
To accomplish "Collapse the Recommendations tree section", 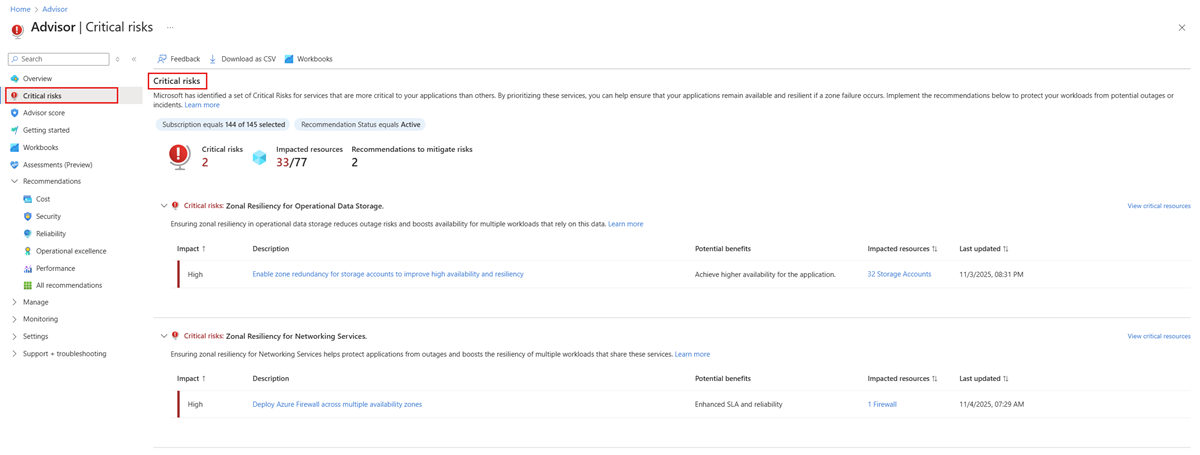I will [14, 182].
